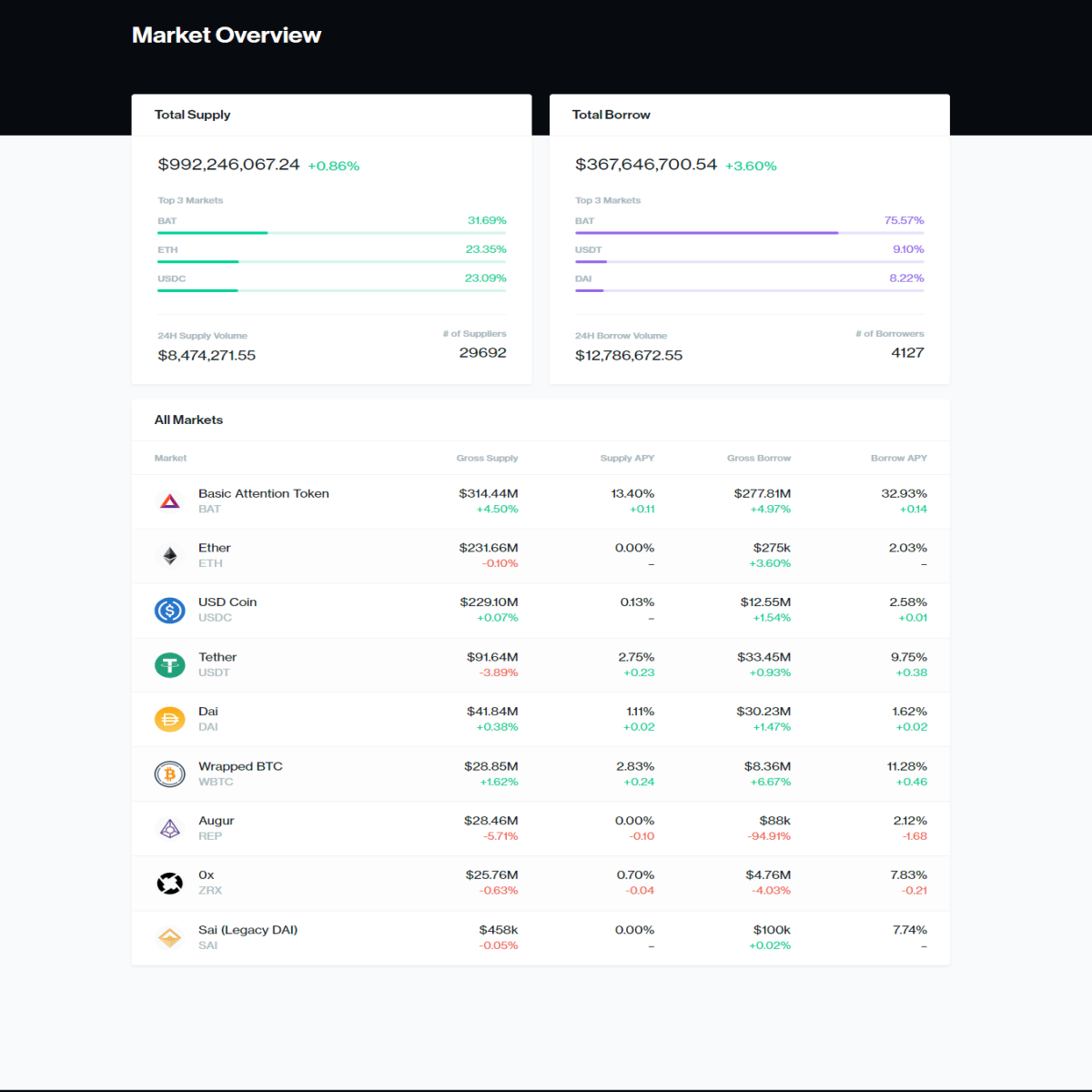This screenshot has height=1092, width=1092.
Task: Click the Market Overview page title
Action: point(227,35)
